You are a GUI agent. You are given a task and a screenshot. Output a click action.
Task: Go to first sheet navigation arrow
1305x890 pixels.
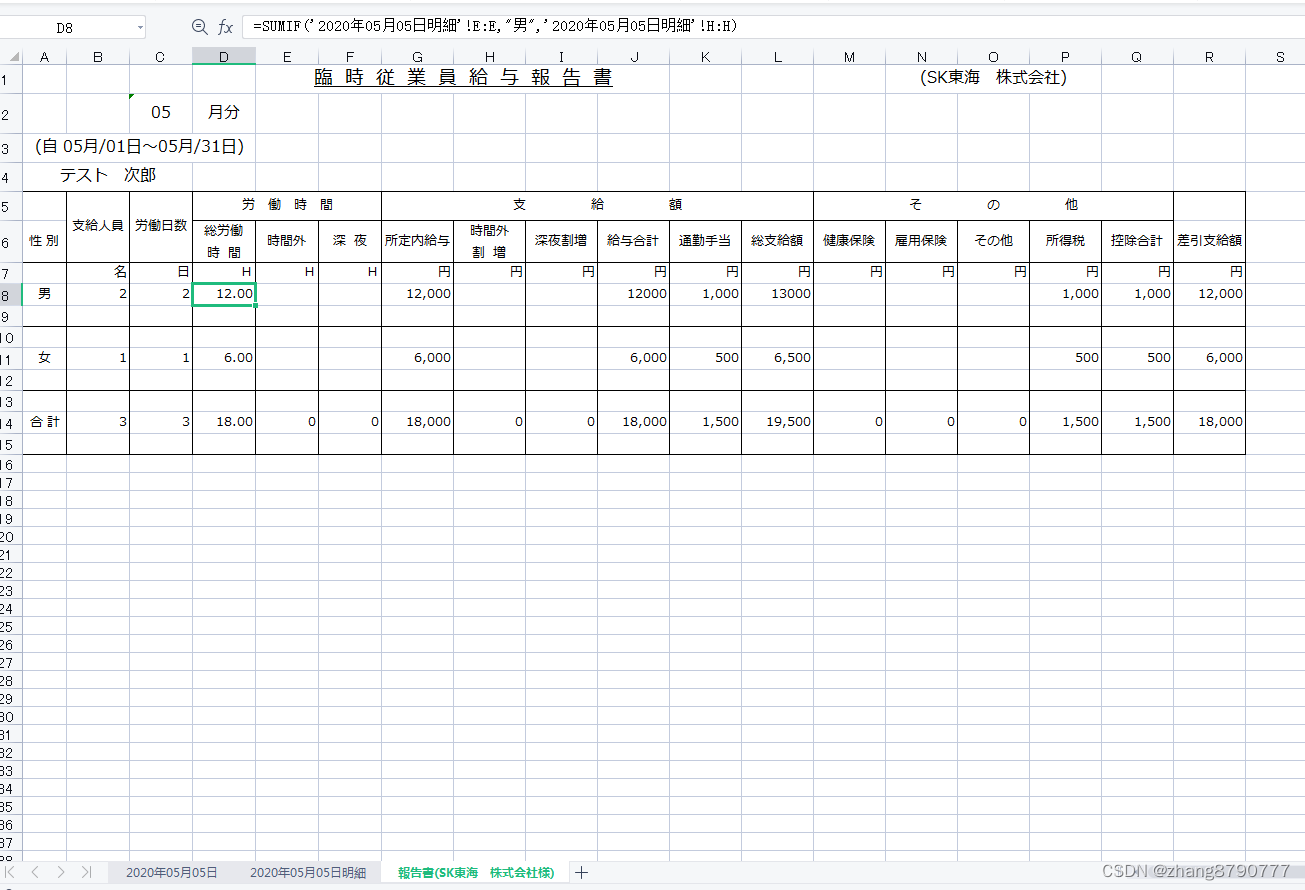[x=11, y=872]
